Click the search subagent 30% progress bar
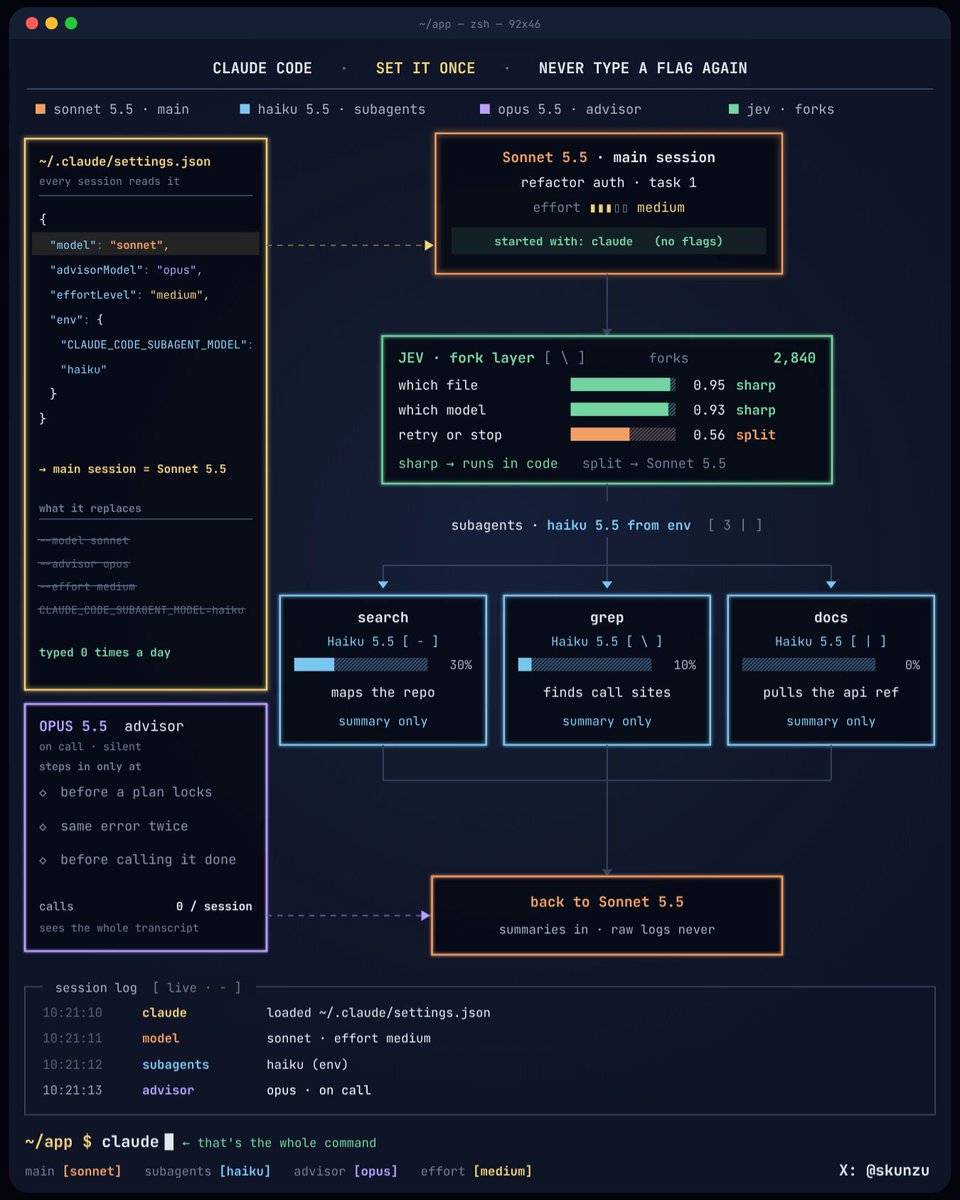This screenshot has width=960, height=1200. click(361, 664)
